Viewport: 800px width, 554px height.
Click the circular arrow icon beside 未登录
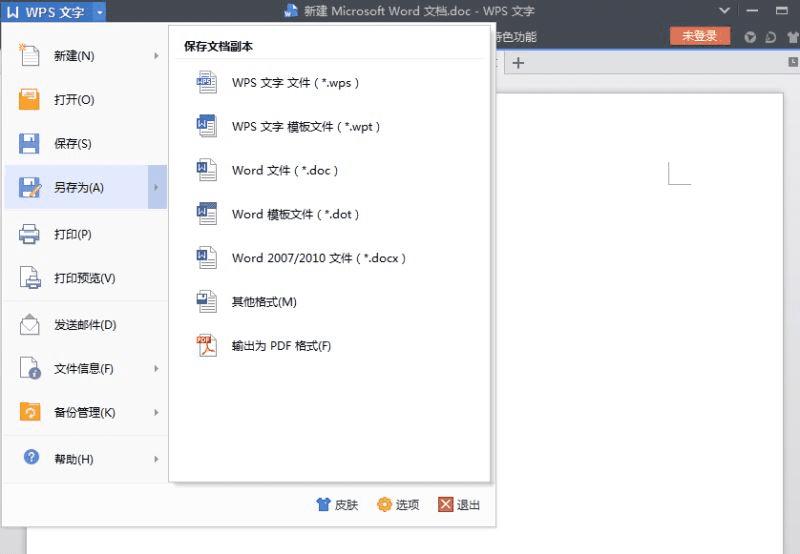(749, 37)
